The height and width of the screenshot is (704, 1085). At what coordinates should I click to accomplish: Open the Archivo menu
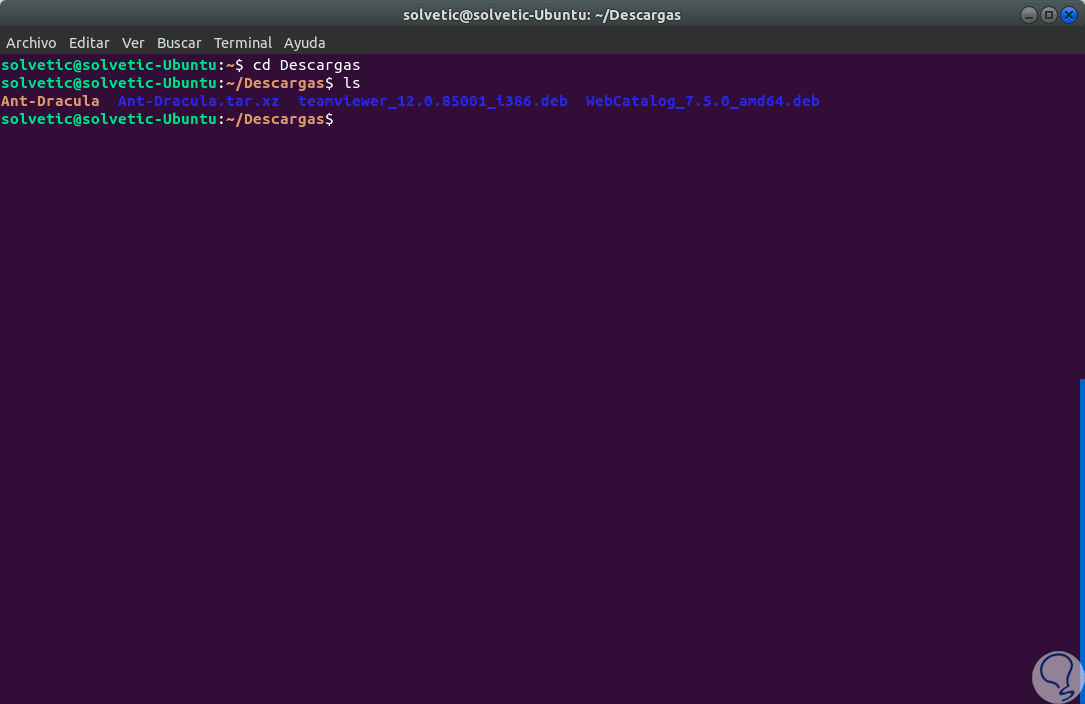point(31,43)
